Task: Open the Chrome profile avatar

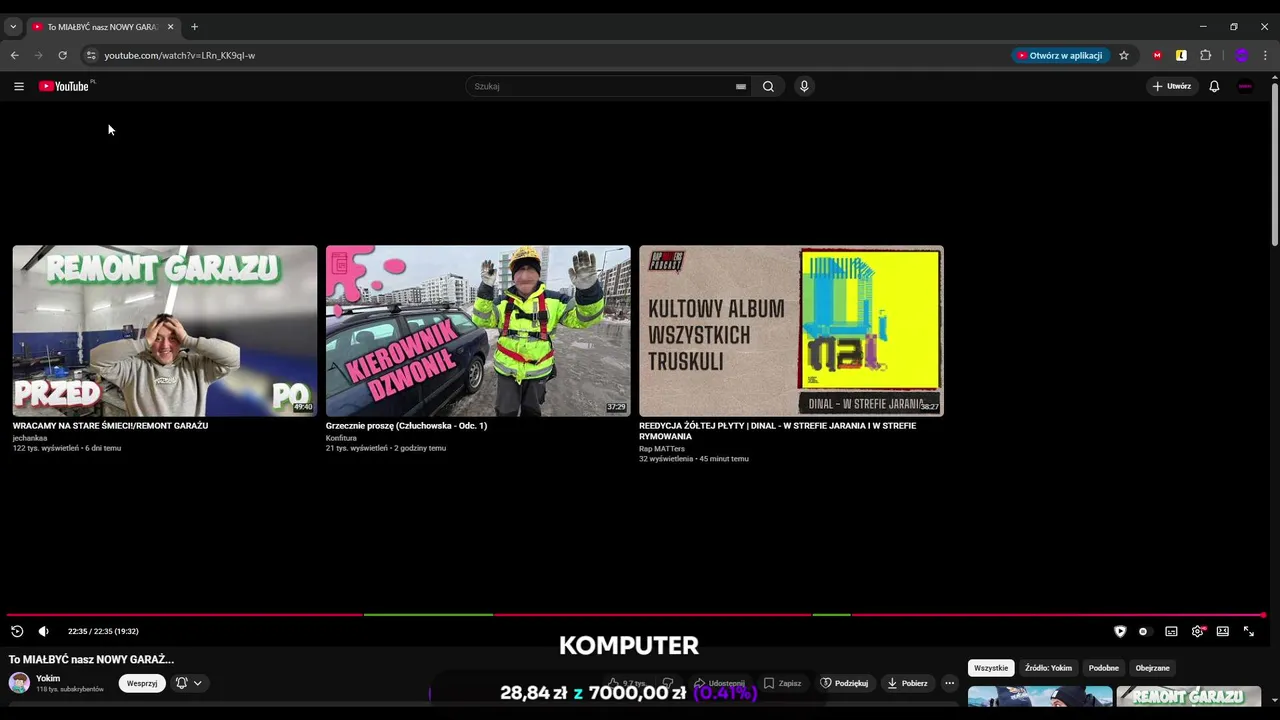Action: pyautogui.click(x=1242, y=55)
